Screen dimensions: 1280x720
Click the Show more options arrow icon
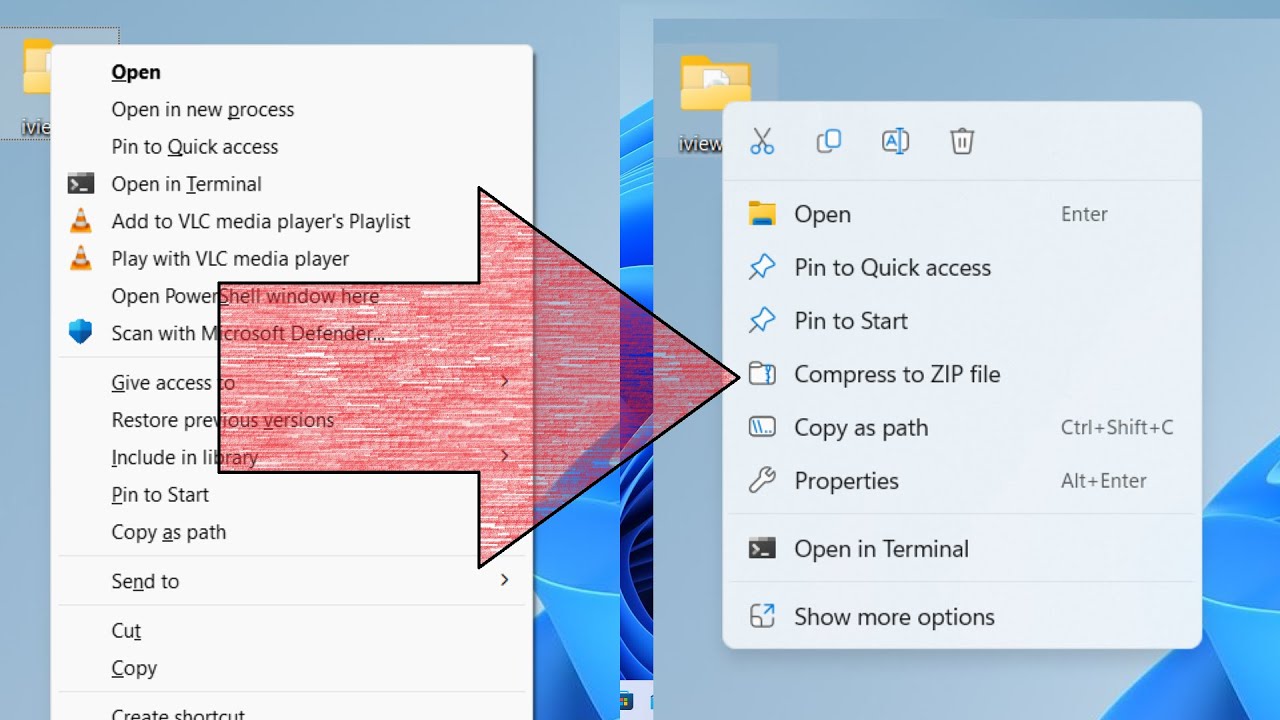(x=762, y=616)
